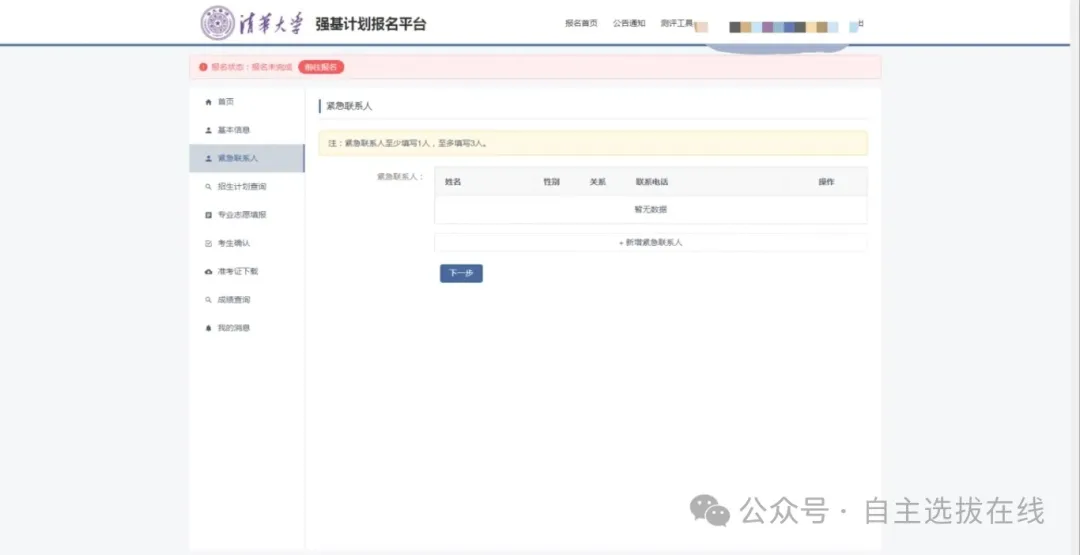The image size is (1080, 555).
Task: Click the magnifier icon beside 成绩查询
Action: point(208,300)
